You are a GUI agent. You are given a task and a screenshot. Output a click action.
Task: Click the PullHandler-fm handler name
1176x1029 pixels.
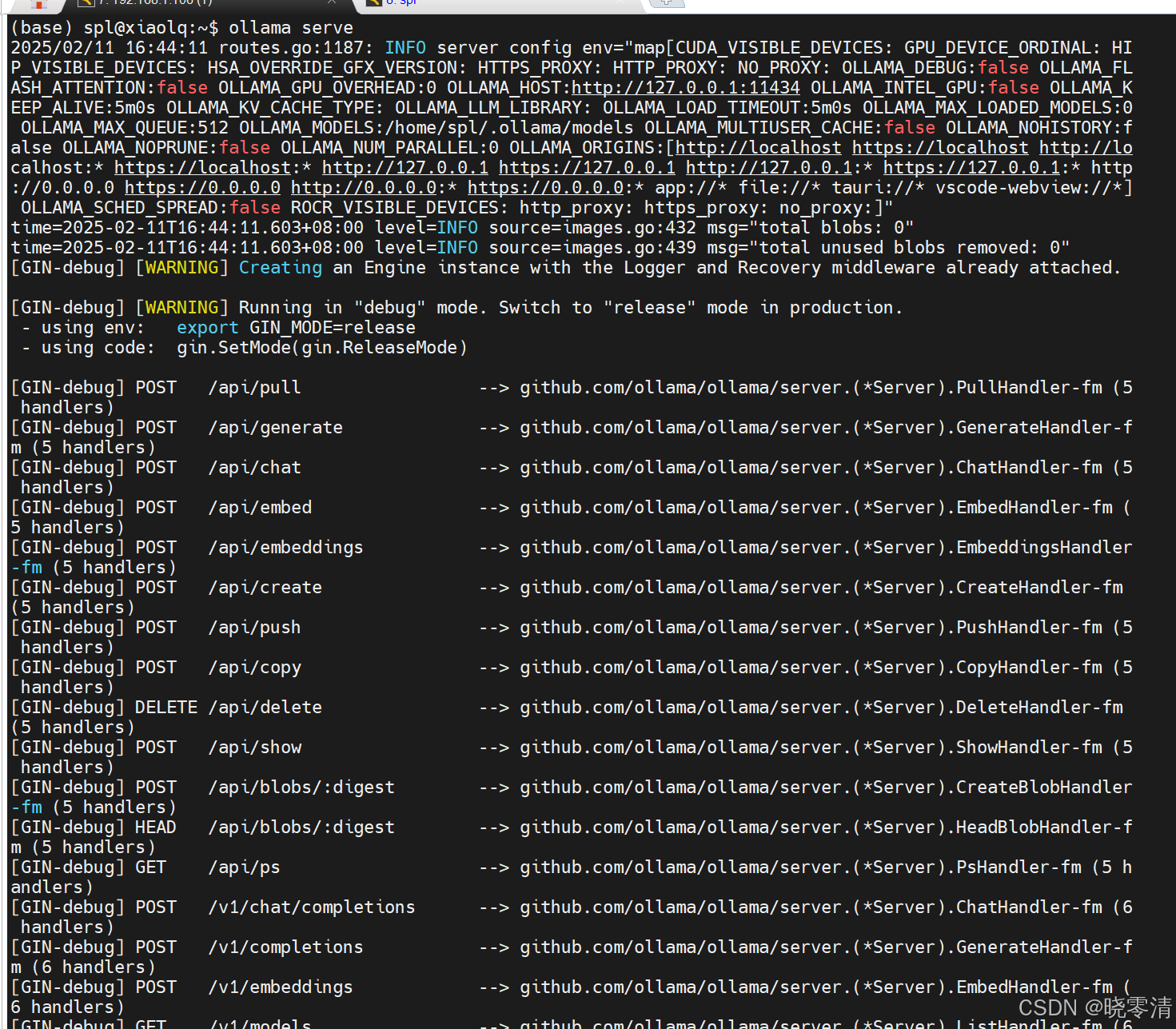click(1029, 388)
